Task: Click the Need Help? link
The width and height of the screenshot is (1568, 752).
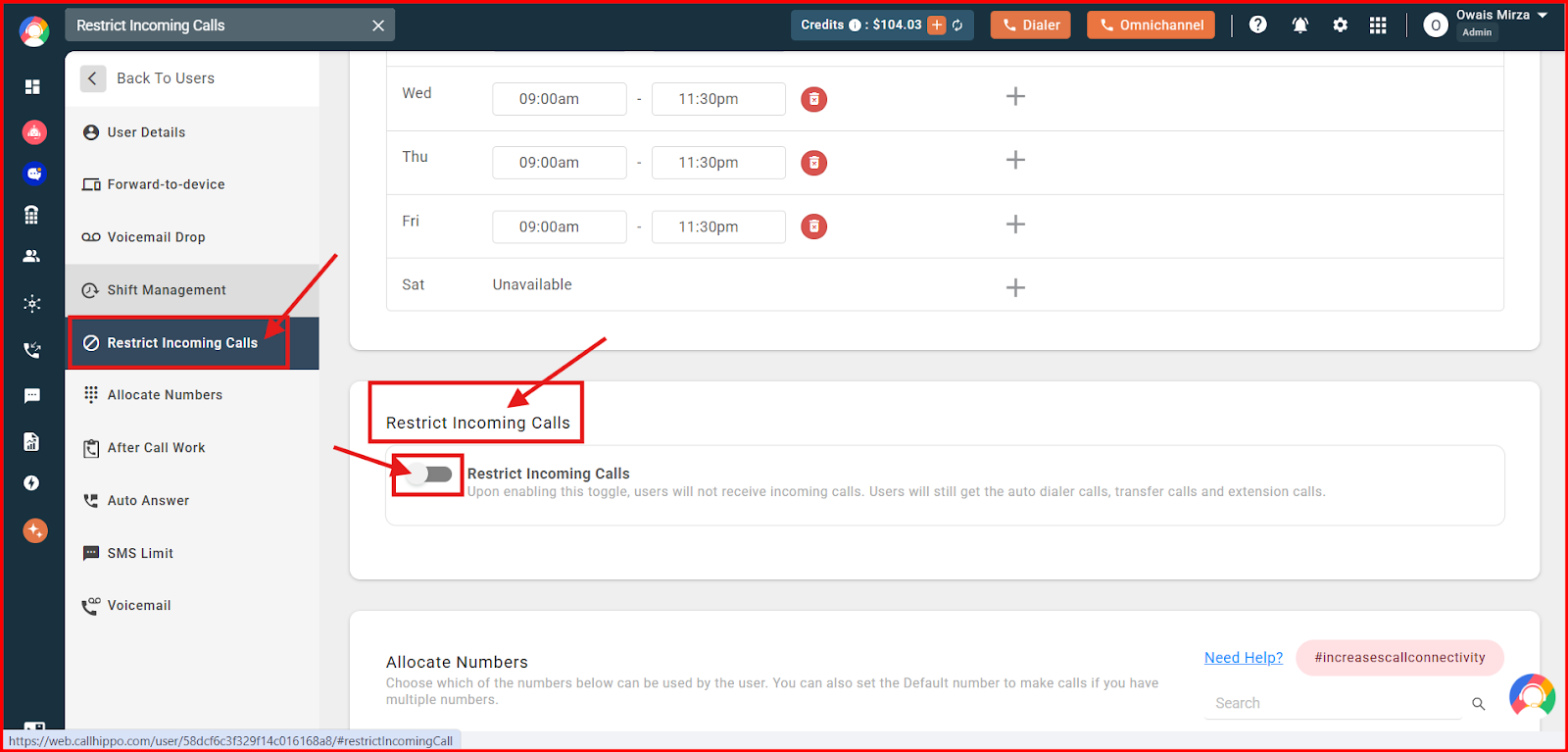Action: click(1244, 658)
